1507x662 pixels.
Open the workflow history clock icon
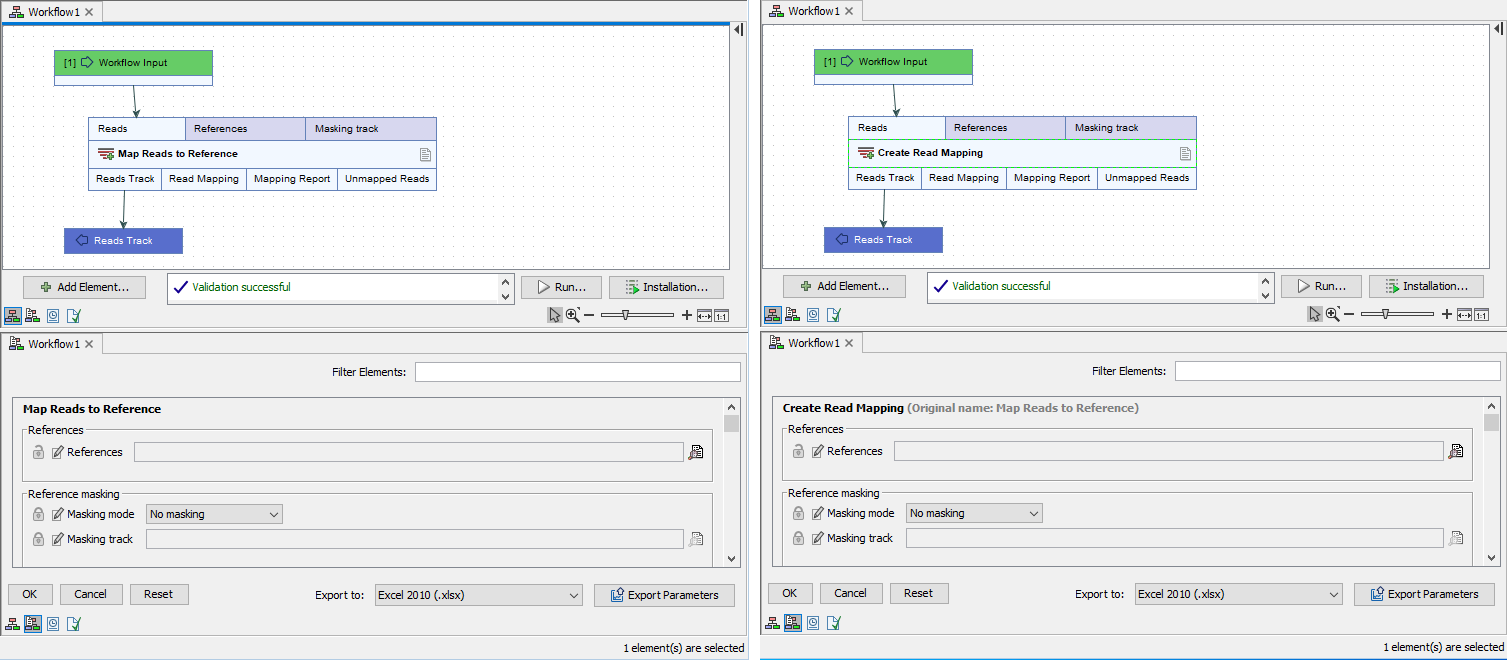[x=52, y=315]
